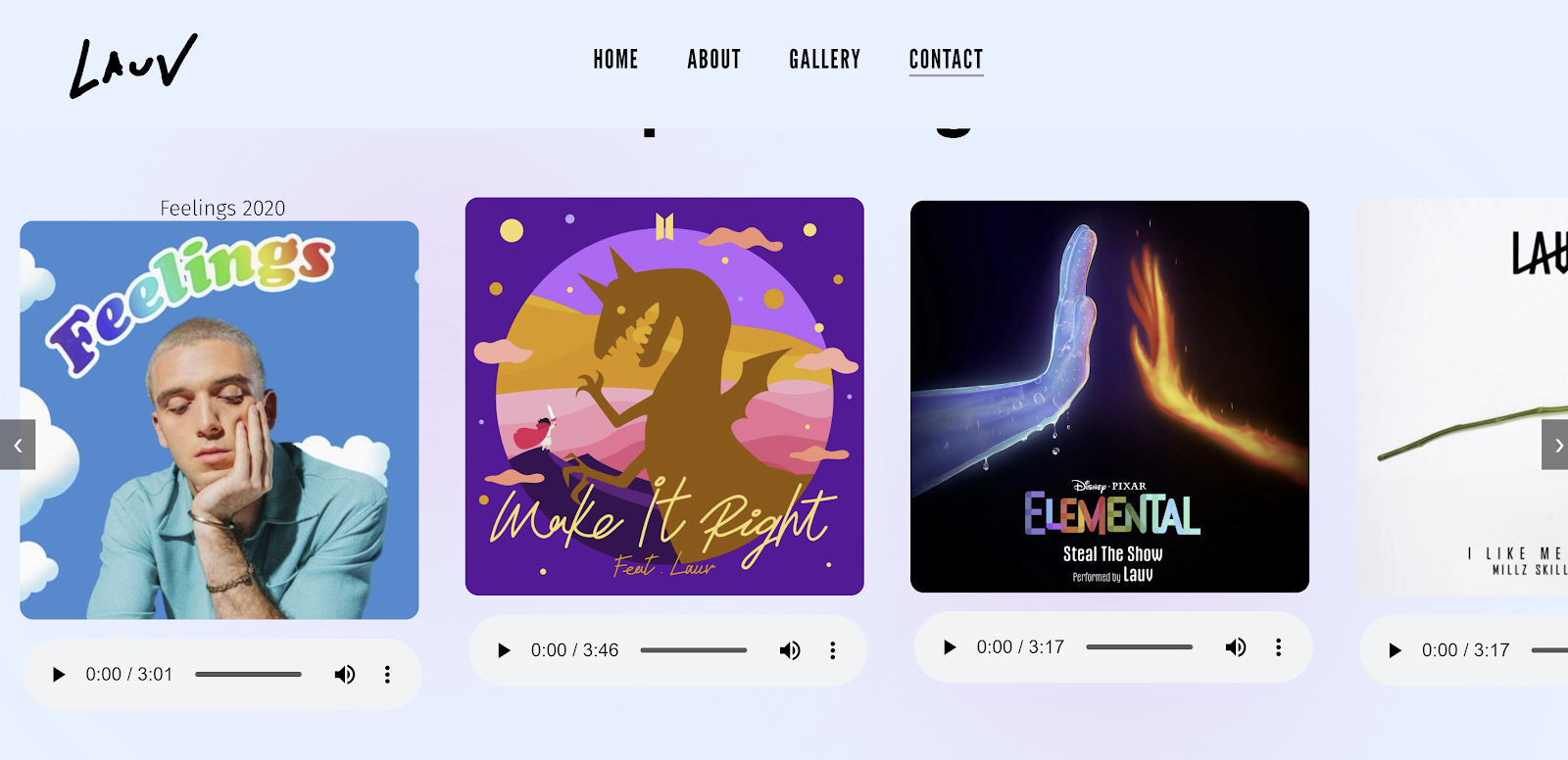Image resolution: width=1568 pixels, height=760 pixels.
Task: Go to previous slide with left arrow
Action: coord(18,445)
